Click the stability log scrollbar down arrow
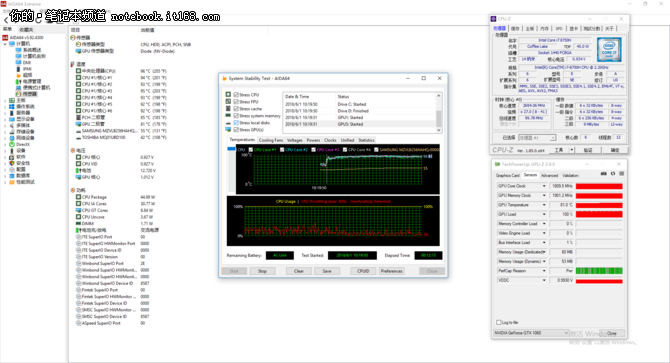670x363 pixels. coord(438,130)
